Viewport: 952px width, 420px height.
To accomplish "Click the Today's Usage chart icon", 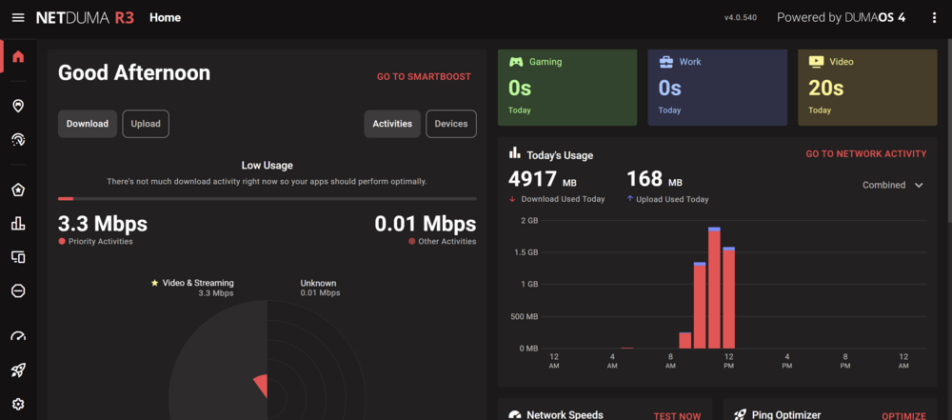I will (x=515, y=153).
